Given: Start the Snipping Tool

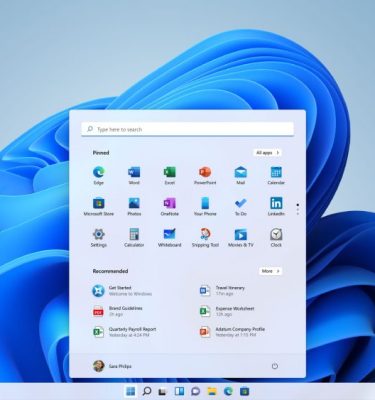Looking at the screenshot, I should [x=205, y=238].
